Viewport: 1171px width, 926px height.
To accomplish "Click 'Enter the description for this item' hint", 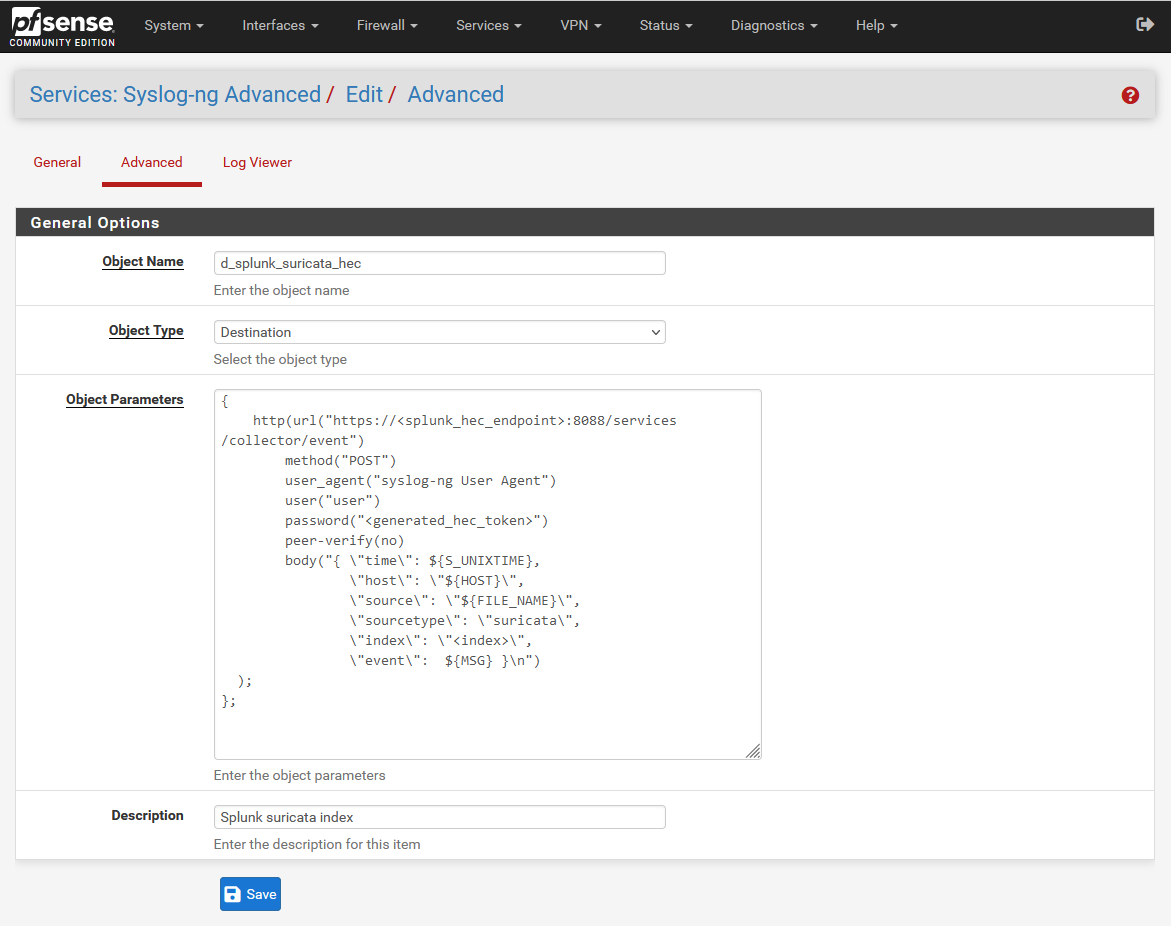I will pyautogui.click(x=317, y=844).
